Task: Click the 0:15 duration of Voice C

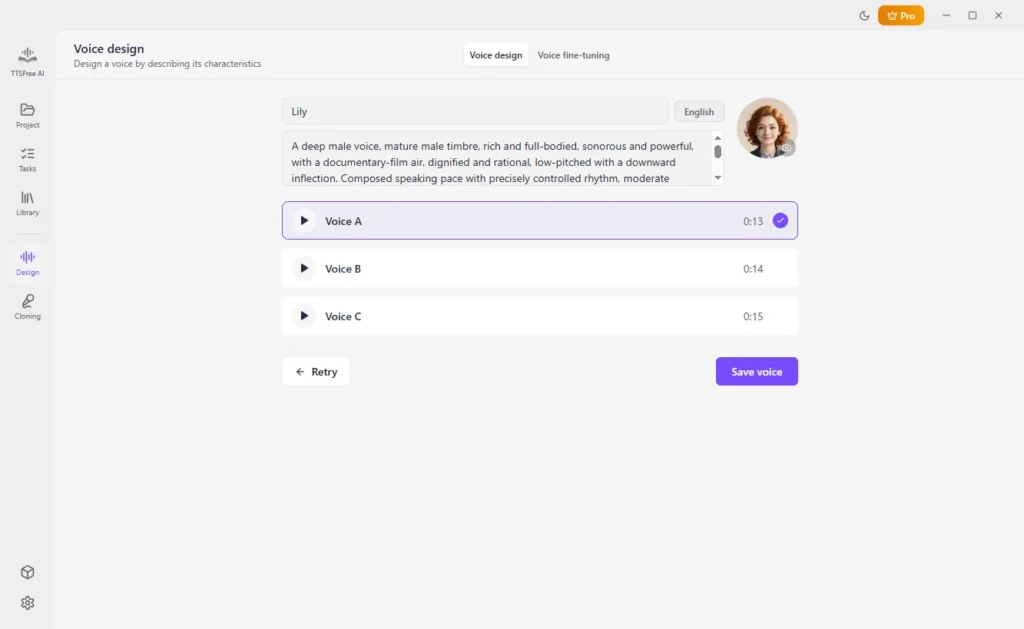Action: (752, 317)
